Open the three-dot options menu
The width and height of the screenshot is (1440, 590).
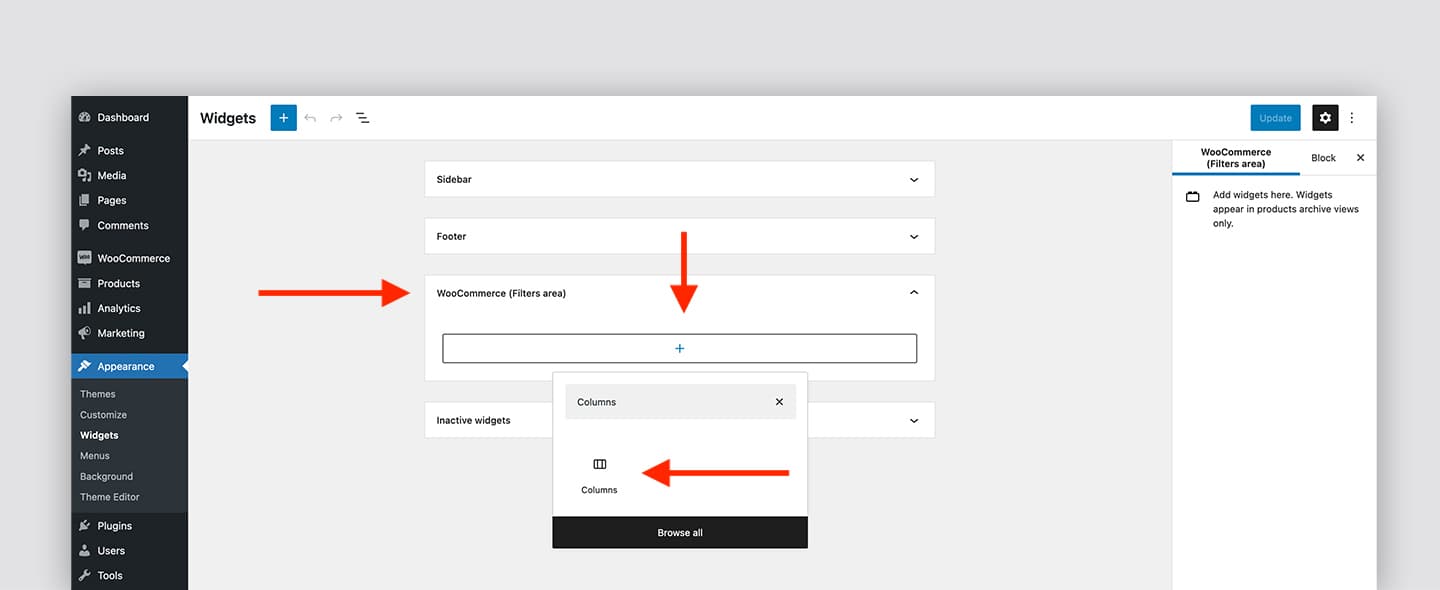[x=1352, y=118]
